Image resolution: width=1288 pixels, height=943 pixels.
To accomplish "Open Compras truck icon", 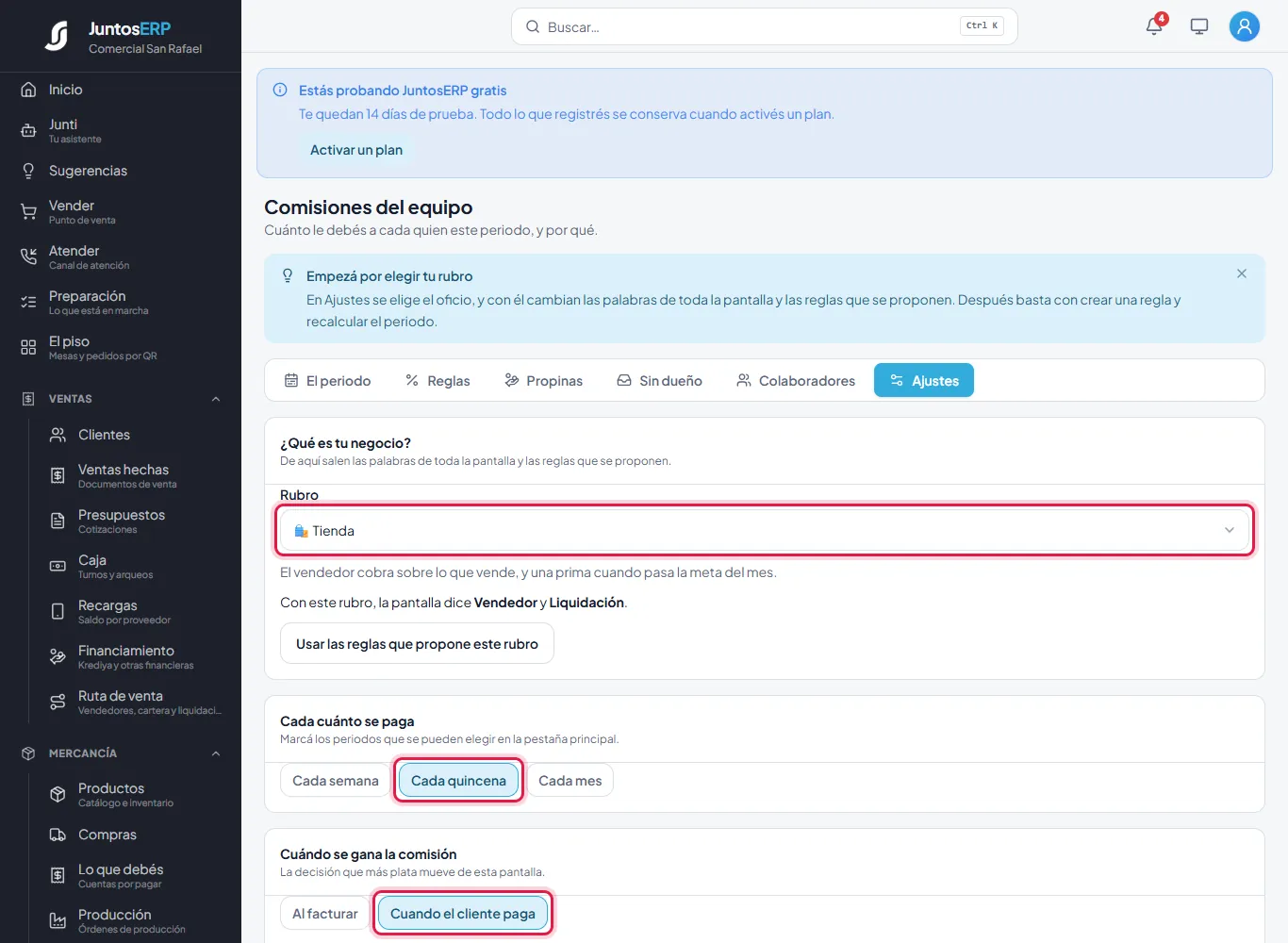I will coord(58,835).
